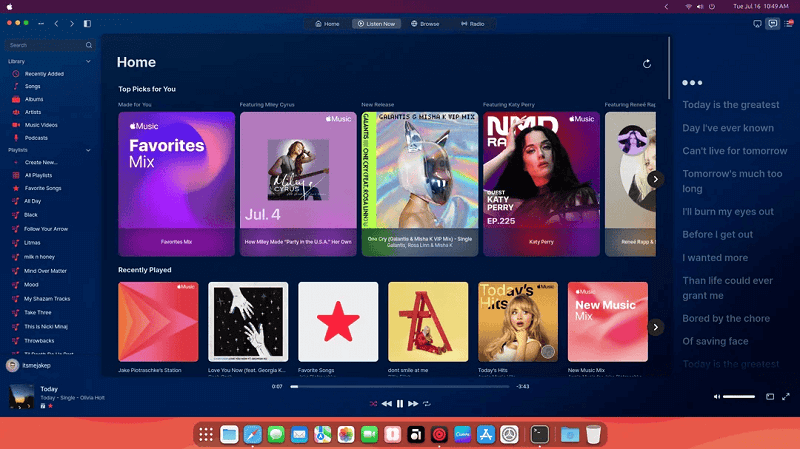Open the New Music Mix cover
Screen dimensions: 800x449
click(x=608, y=322)
